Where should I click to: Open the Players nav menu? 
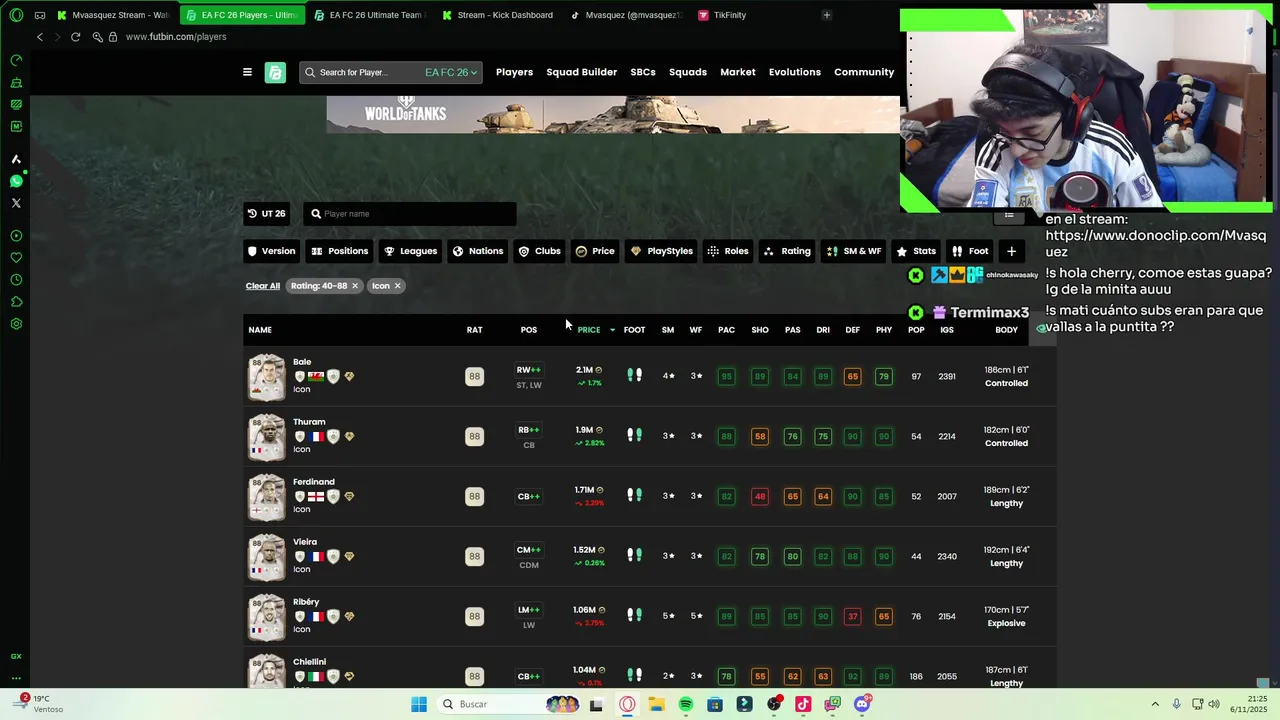pyautogui.click(x=514, y=72)
